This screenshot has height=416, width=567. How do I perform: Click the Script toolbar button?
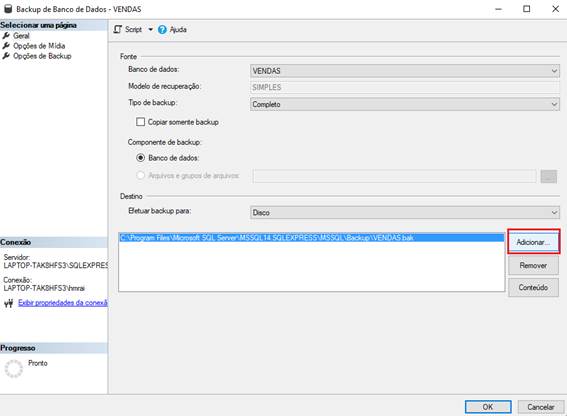(x=128, y=29)
